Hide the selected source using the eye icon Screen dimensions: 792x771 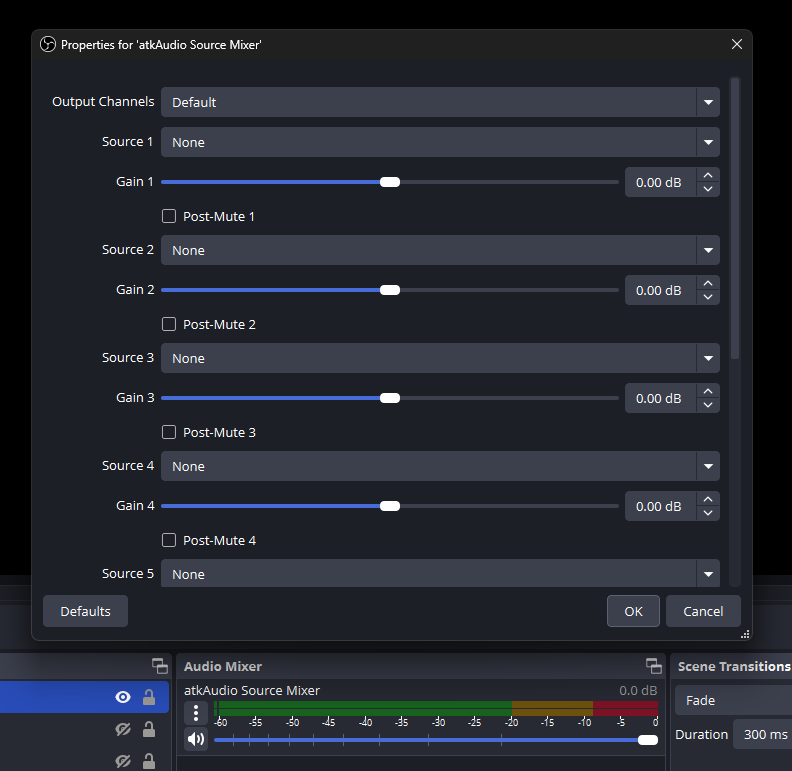(x=123, y=698)
